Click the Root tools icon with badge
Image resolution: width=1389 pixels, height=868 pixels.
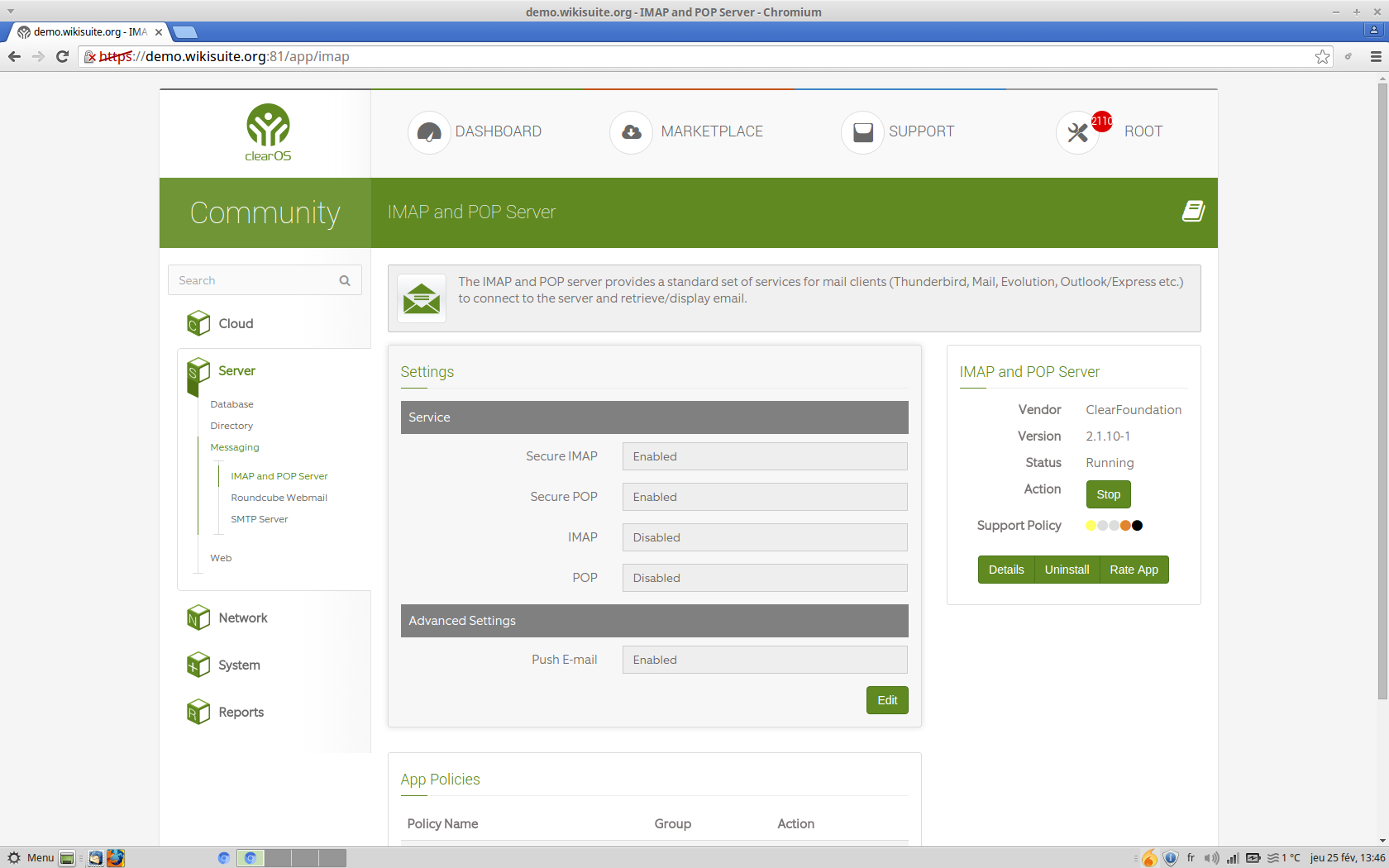click(1078, 132)
